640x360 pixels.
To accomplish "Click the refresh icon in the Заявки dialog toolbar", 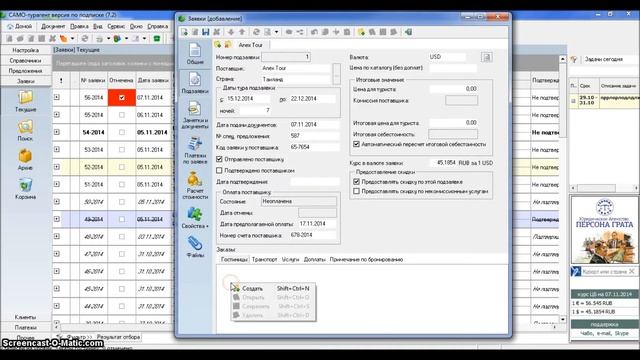I will click(256, 32).
